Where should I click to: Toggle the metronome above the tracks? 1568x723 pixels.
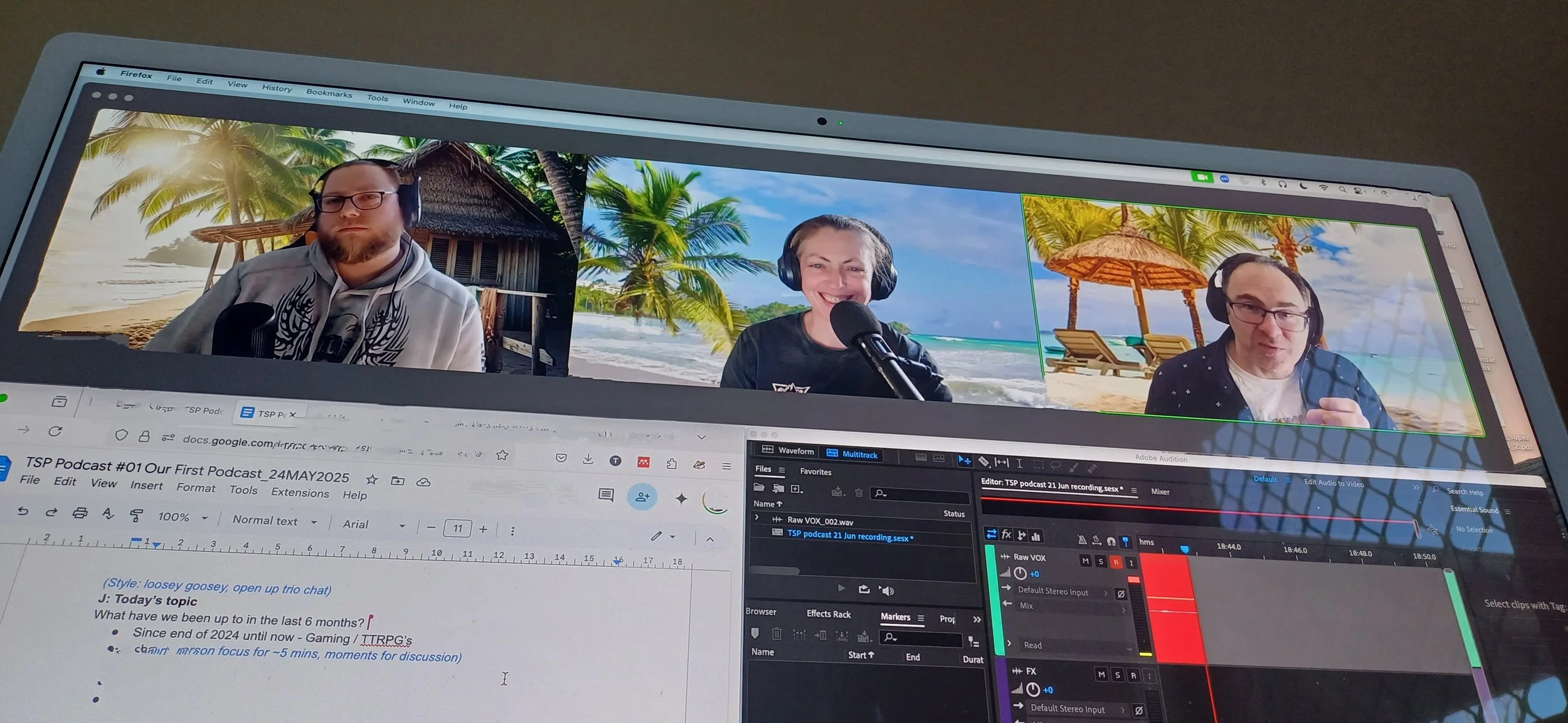1082,539
